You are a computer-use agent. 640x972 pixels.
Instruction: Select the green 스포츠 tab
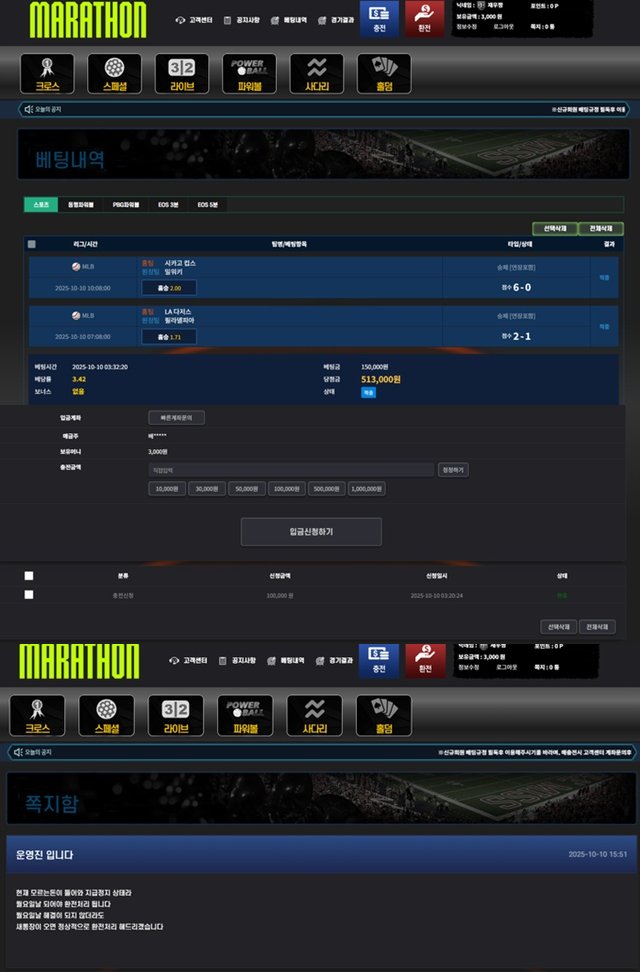(x=41, y=205)
